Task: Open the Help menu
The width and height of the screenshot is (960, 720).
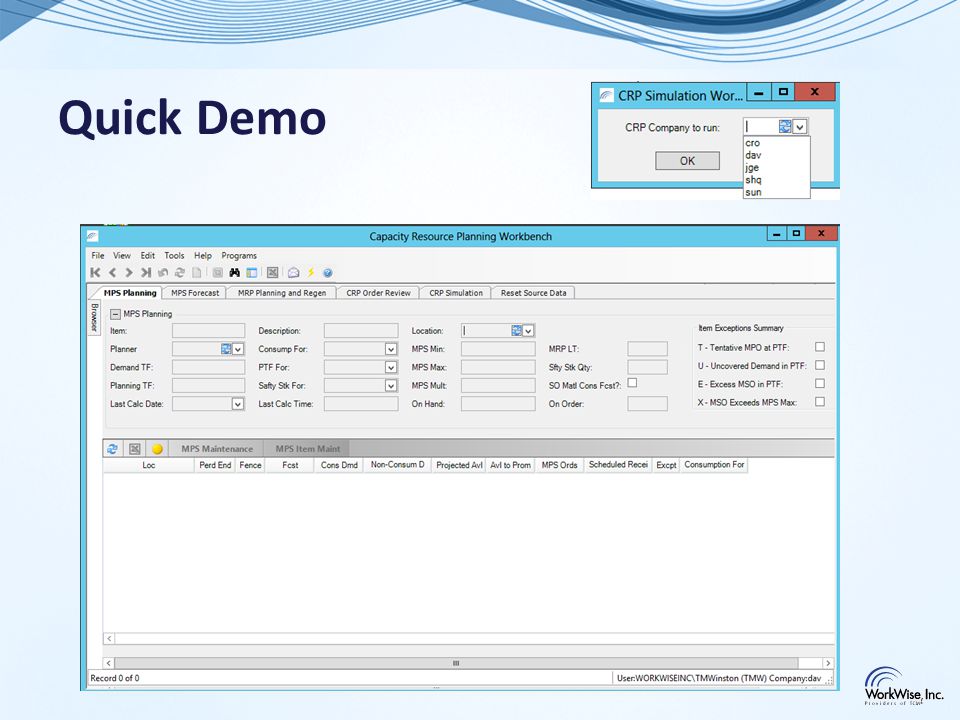Action: [x=203, y=255]
